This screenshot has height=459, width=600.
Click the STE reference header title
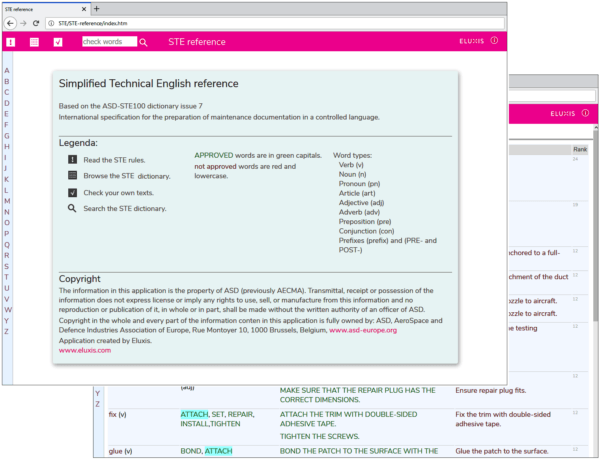coord(197,42)
